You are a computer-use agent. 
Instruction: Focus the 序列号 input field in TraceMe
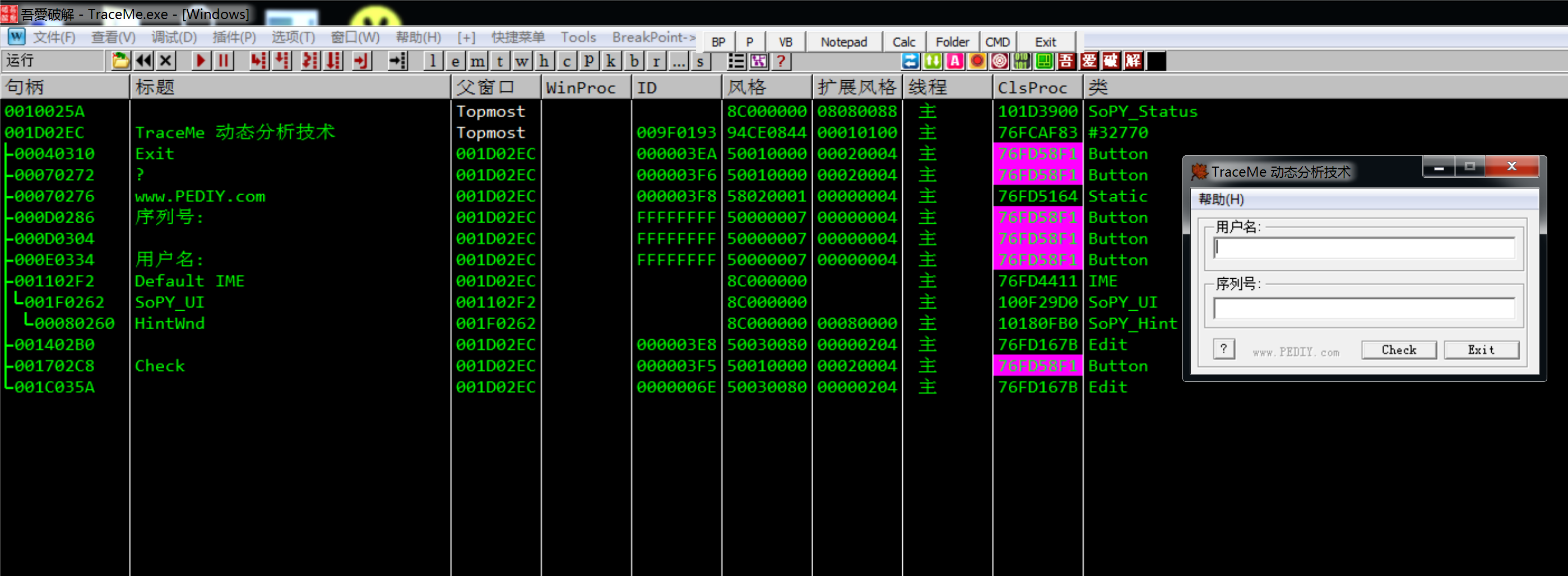click(1364, 308)
